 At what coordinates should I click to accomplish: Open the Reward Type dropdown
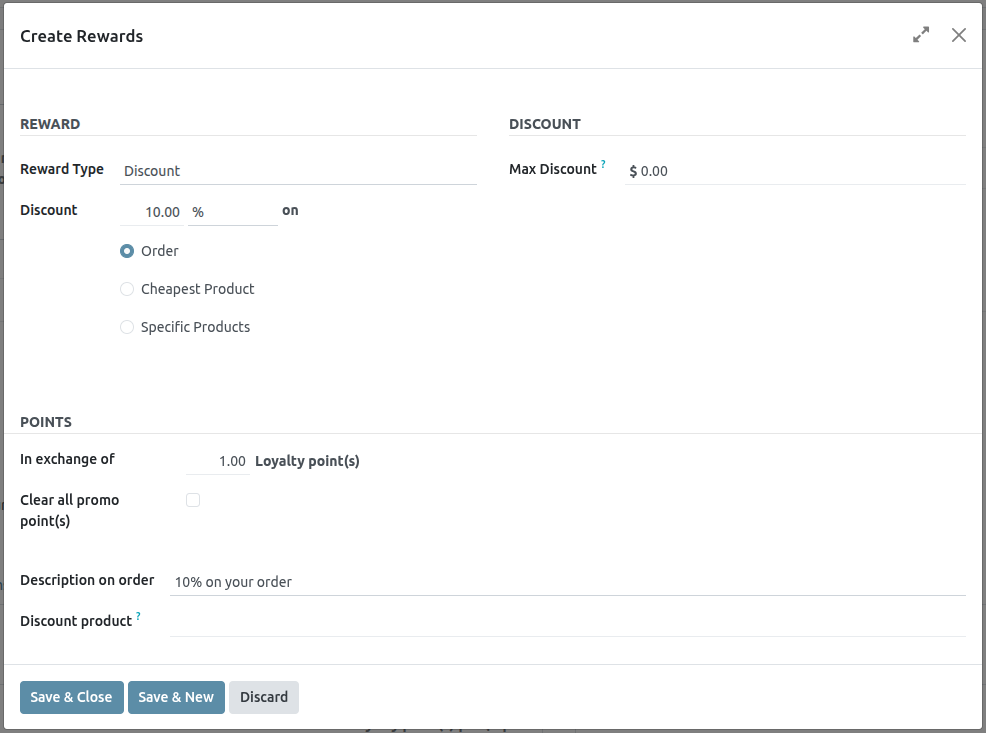coord(297,171)
